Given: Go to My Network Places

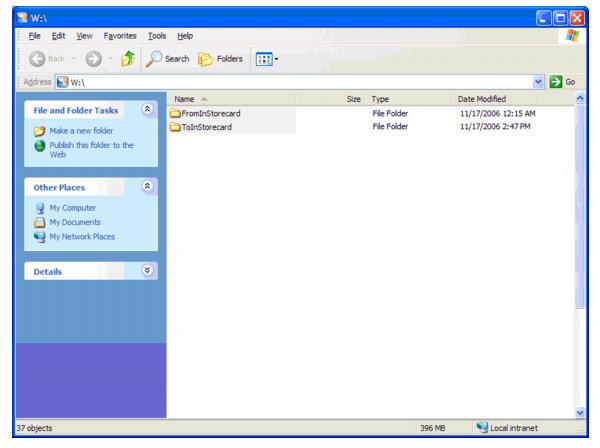Looking at the screenshot, I should [82, 237].
